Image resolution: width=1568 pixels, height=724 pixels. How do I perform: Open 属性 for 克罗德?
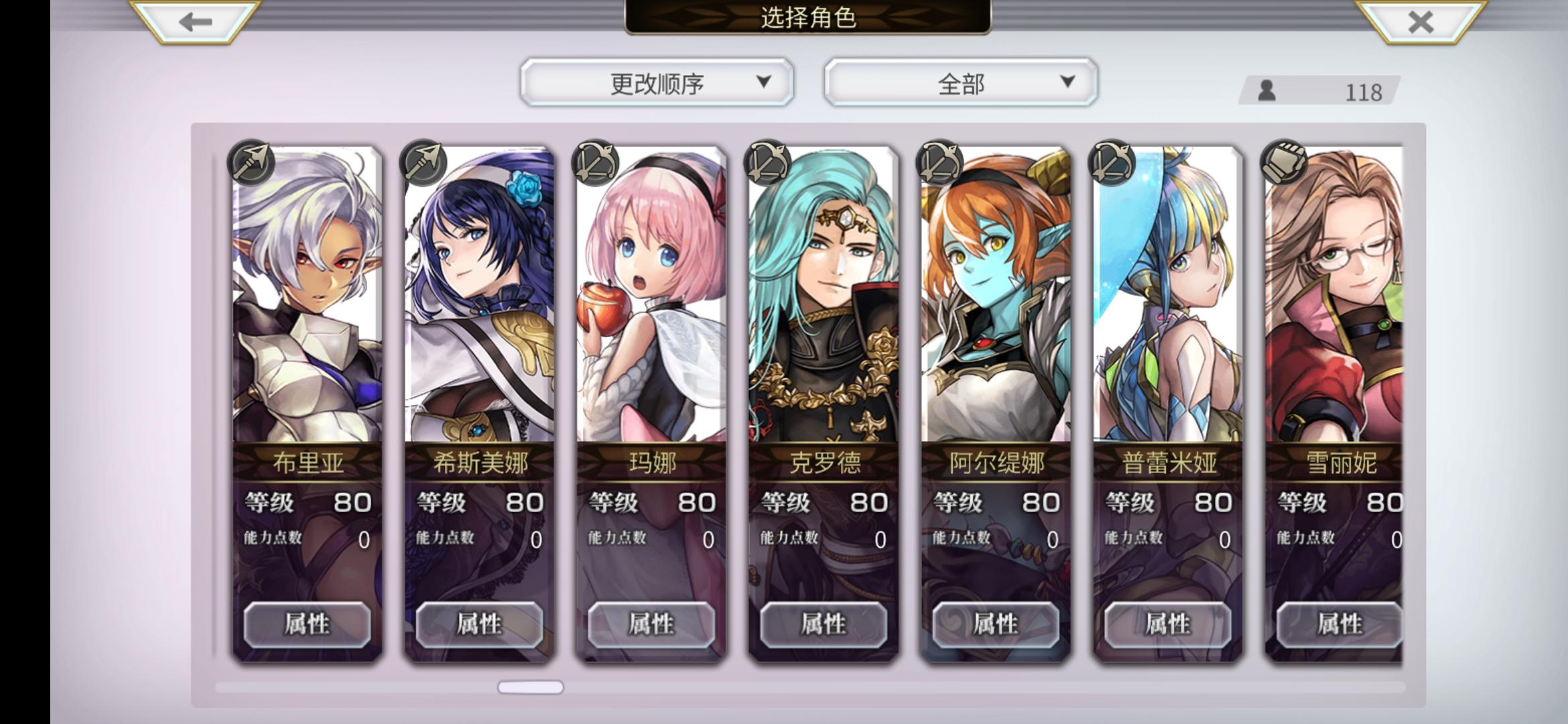824,624
